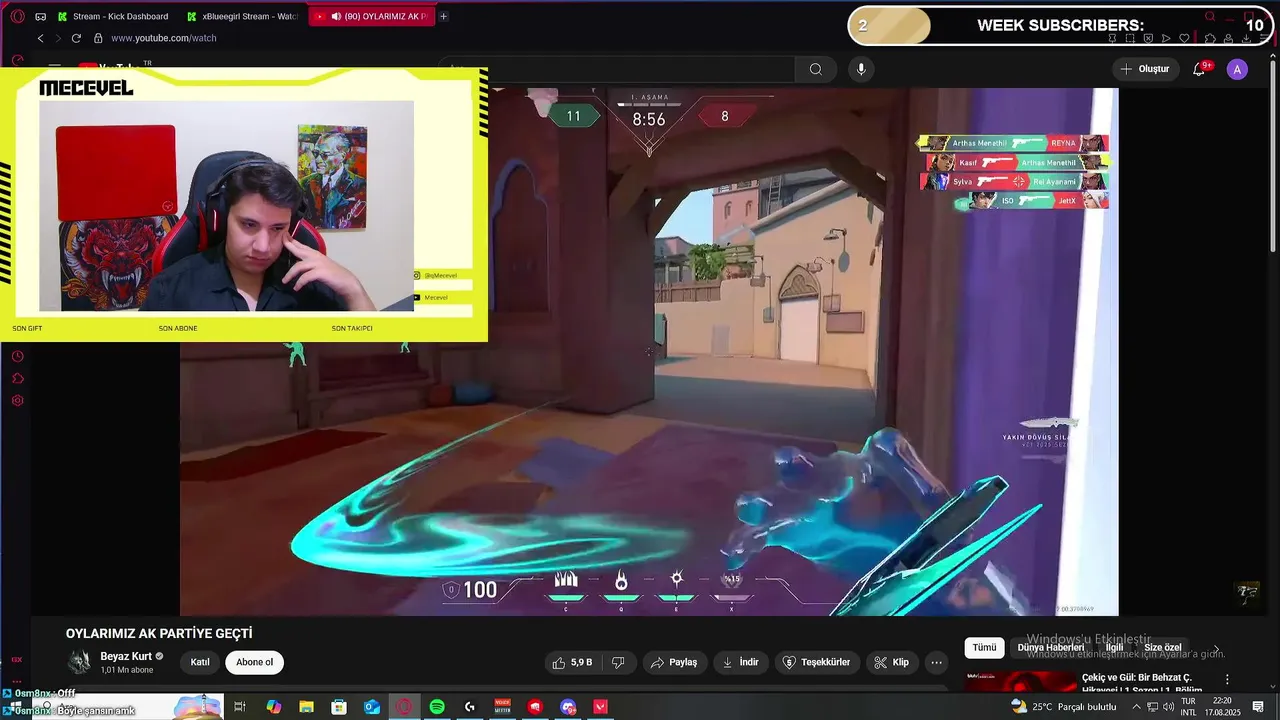Click the YouTube search magnifier button
1280x720 pixels.
point(816,69)
